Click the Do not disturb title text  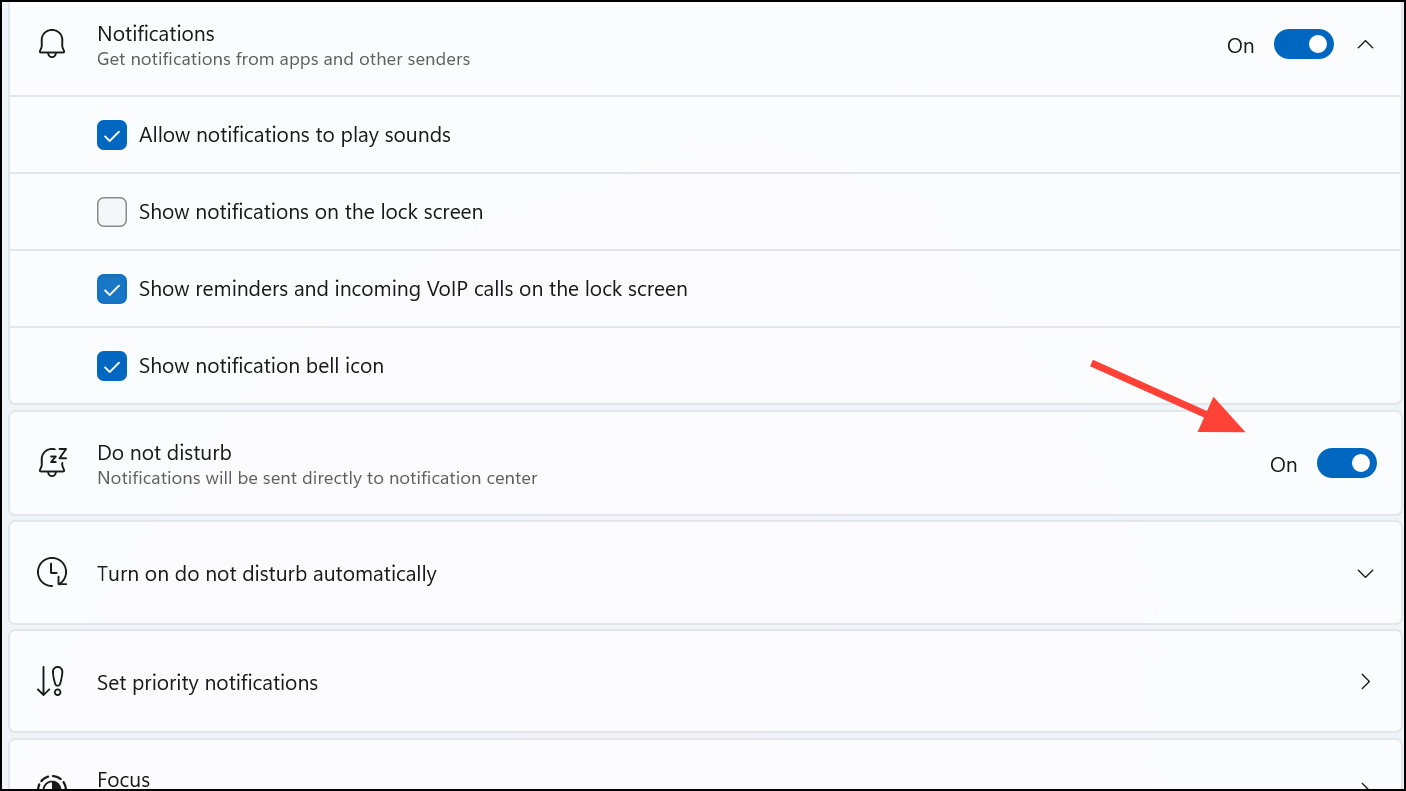click(165, 453)
